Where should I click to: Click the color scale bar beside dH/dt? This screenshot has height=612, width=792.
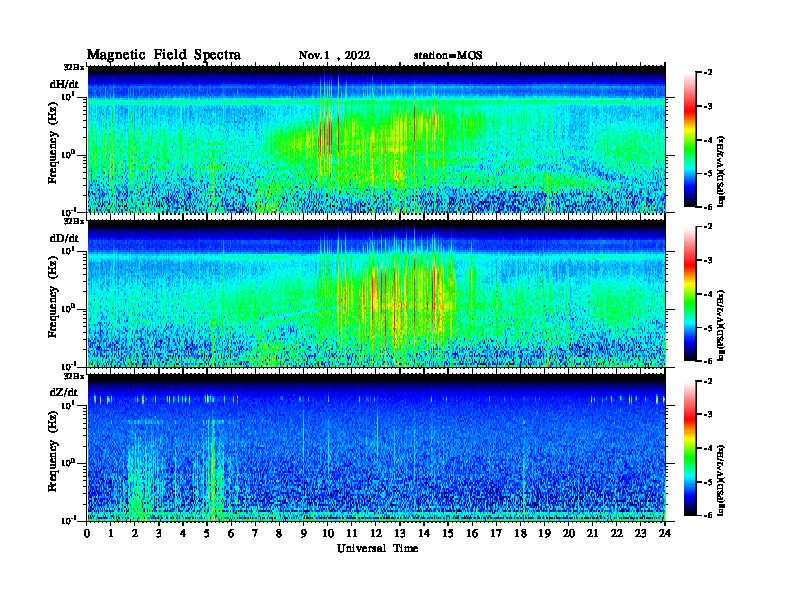[x=690, y=140]
